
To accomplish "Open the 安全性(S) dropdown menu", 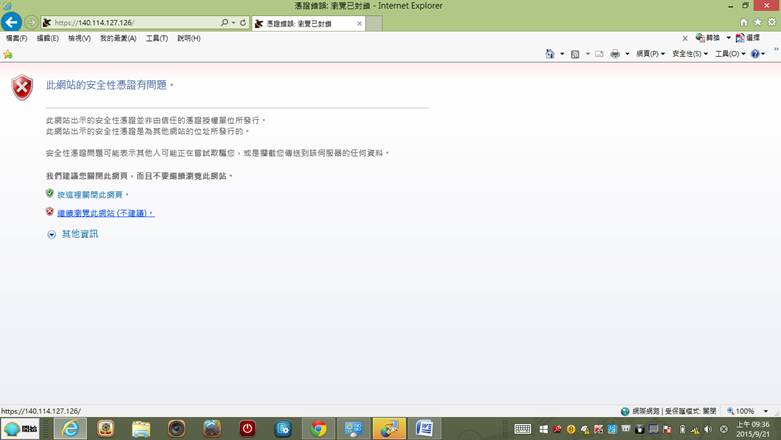I will tap(689, 54).
